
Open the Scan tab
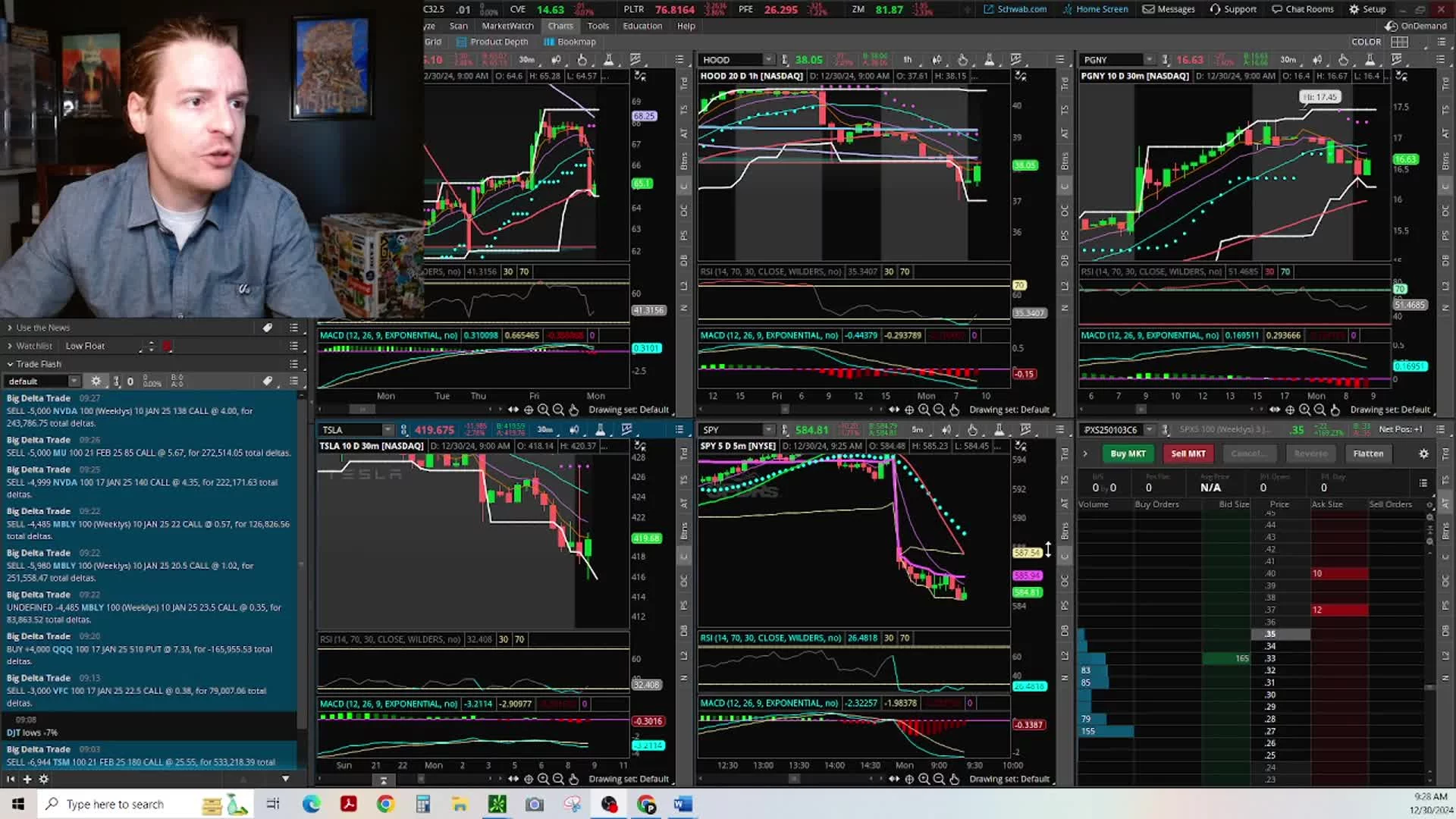[x=458, y=26]
